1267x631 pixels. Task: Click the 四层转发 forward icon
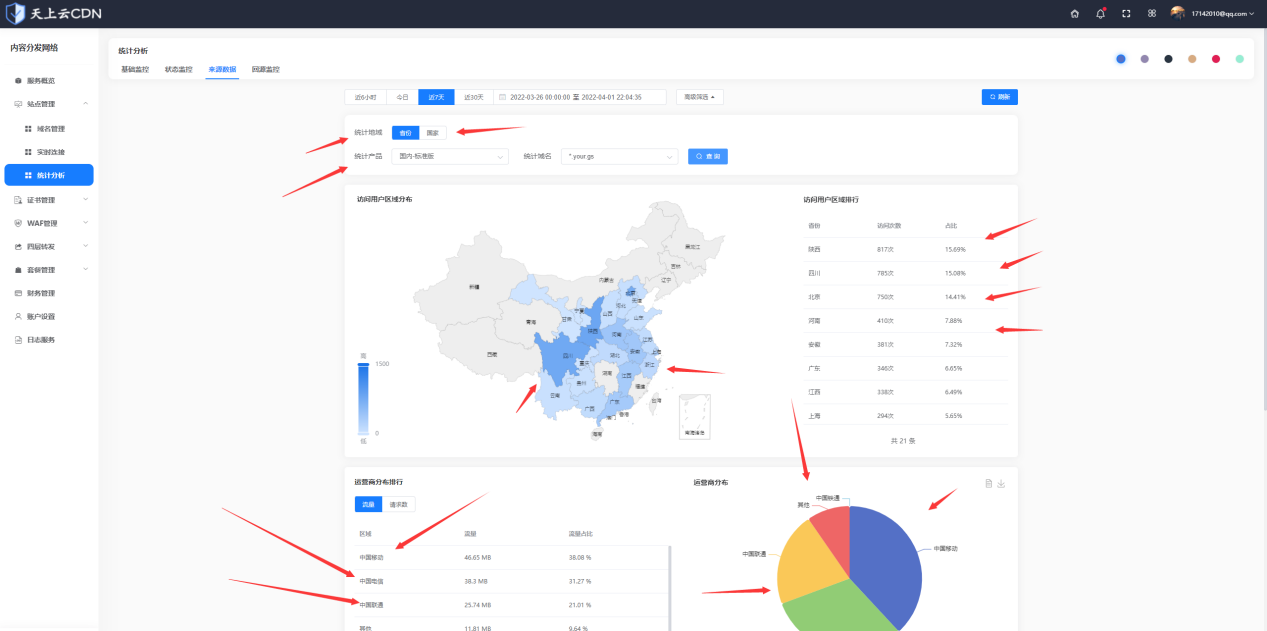(18, 246)
